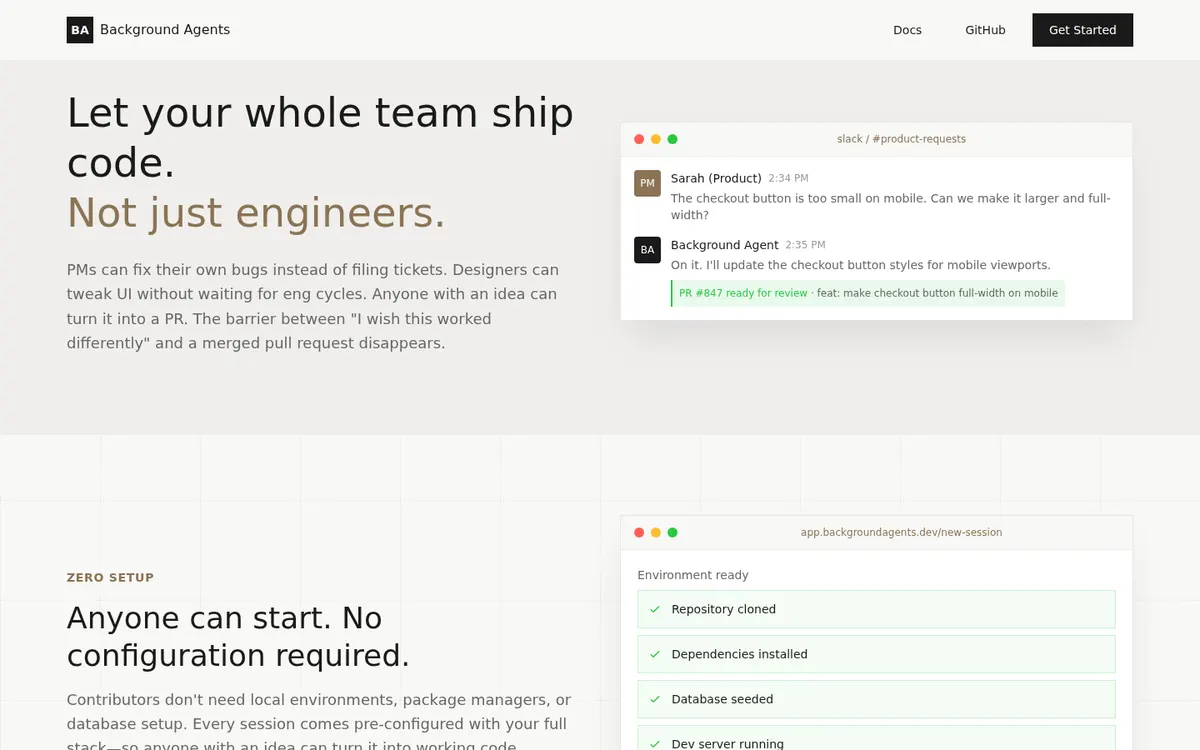Click the app.backgroundagents.dev/new-session address text
The width and height of the screenshot is (1200, 750).
(901, 533)
